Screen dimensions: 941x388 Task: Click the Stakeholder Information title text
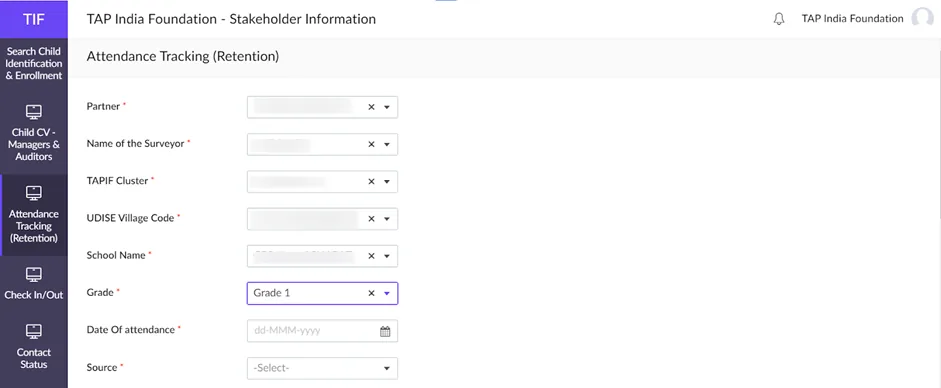[x=302, y=19]
